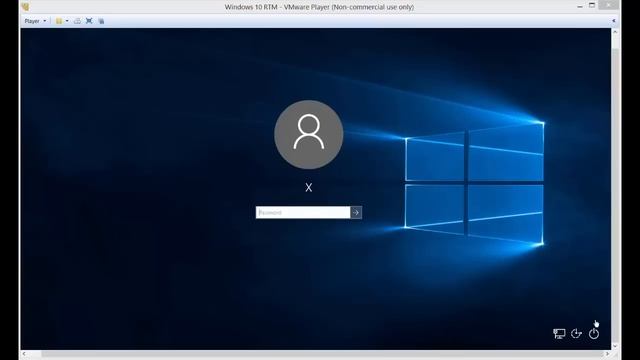Click the Unity mode toolbar icon
The width and height of the screenshot is (640, 360).
click(x=101, y=21)
